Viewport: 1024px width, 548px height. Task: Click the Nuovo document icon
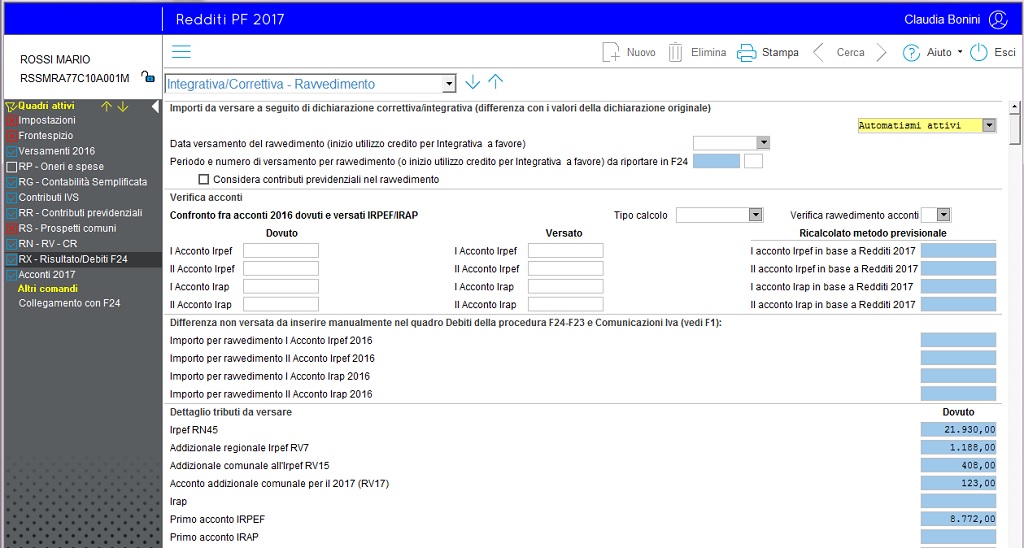(x=611, y=52)
